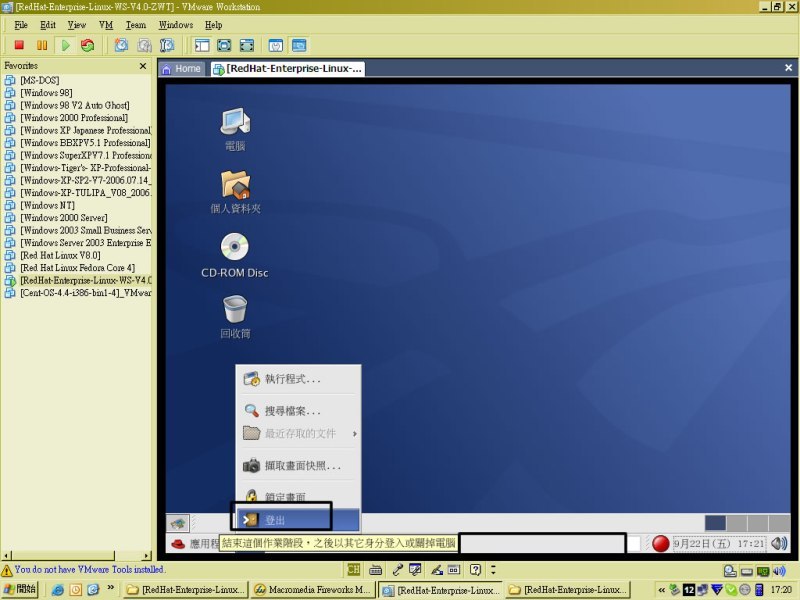This screenshot has width=800, height=600.
Task: Open the Snapshot Manager wrench-clock icon
Action: (x=167, y=45)
